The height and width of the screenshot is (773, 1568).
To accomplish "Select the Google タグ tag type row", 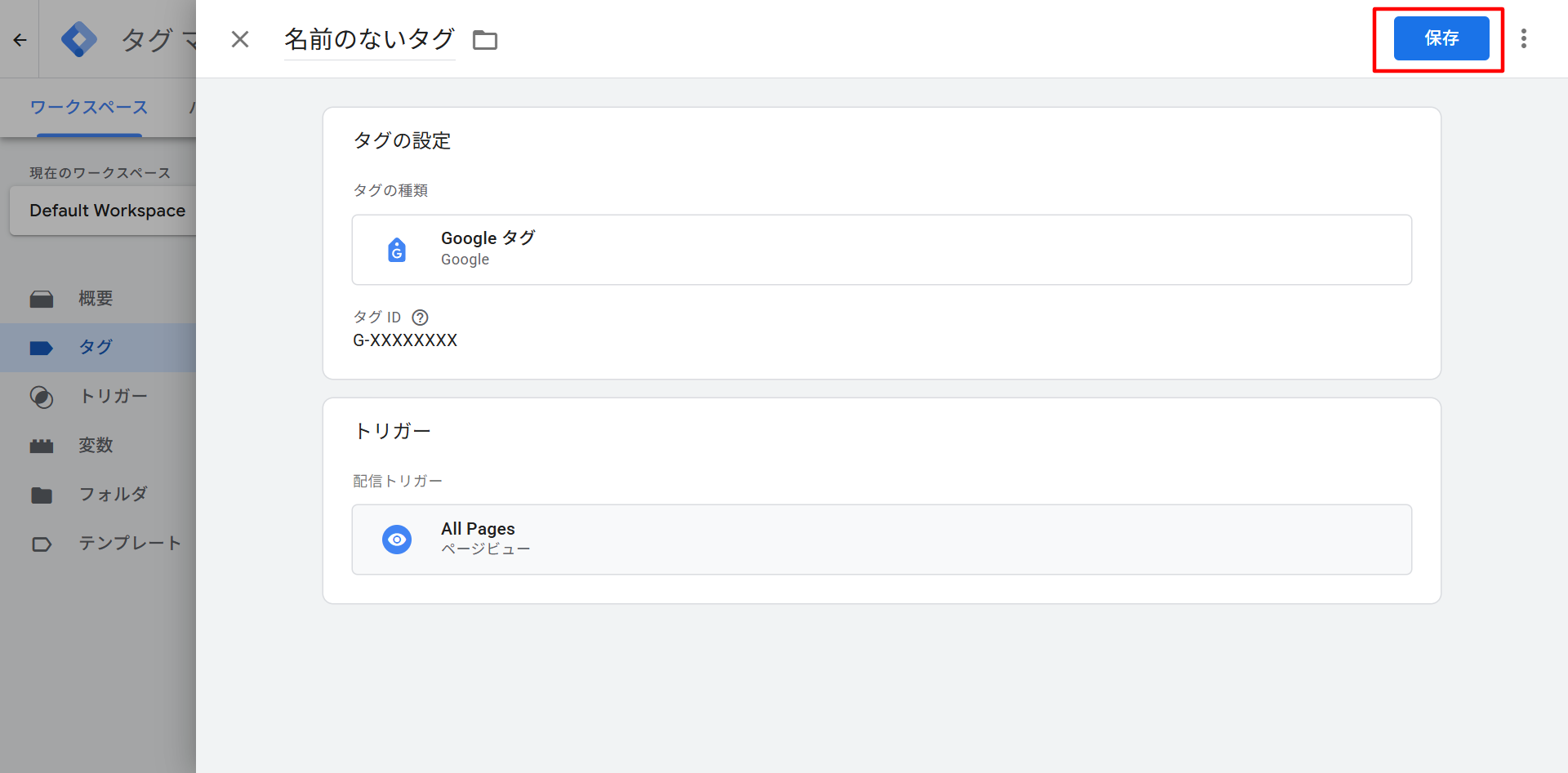I will [881, 250].
